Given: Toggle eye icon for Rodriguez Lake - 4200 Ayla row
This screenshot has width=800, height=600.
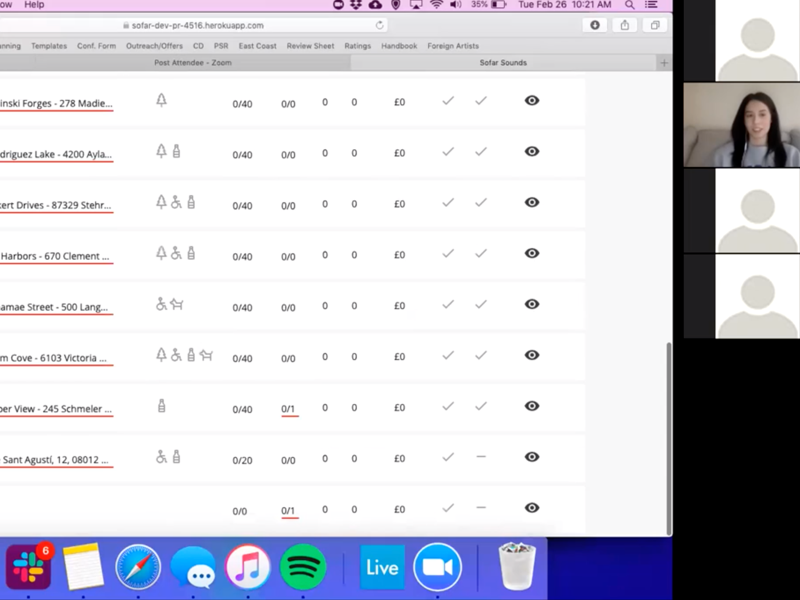Looking at the screenshot, I should pos(532,152).
